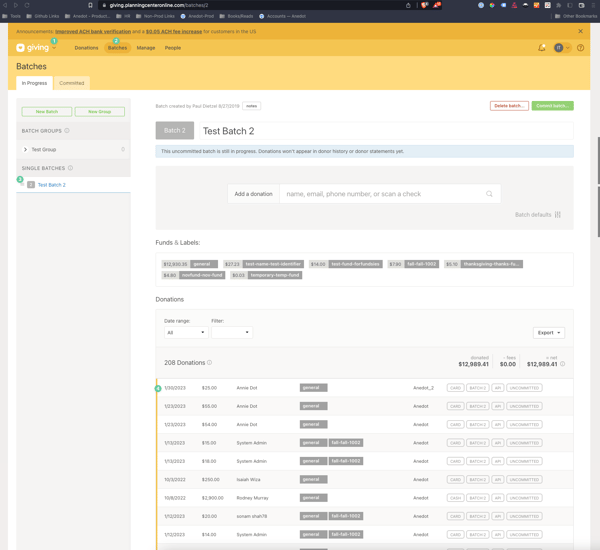Open the Manage menu
The width and height of the screenshot is (600, 550).
pyautogui.click(x=146, y=48)
